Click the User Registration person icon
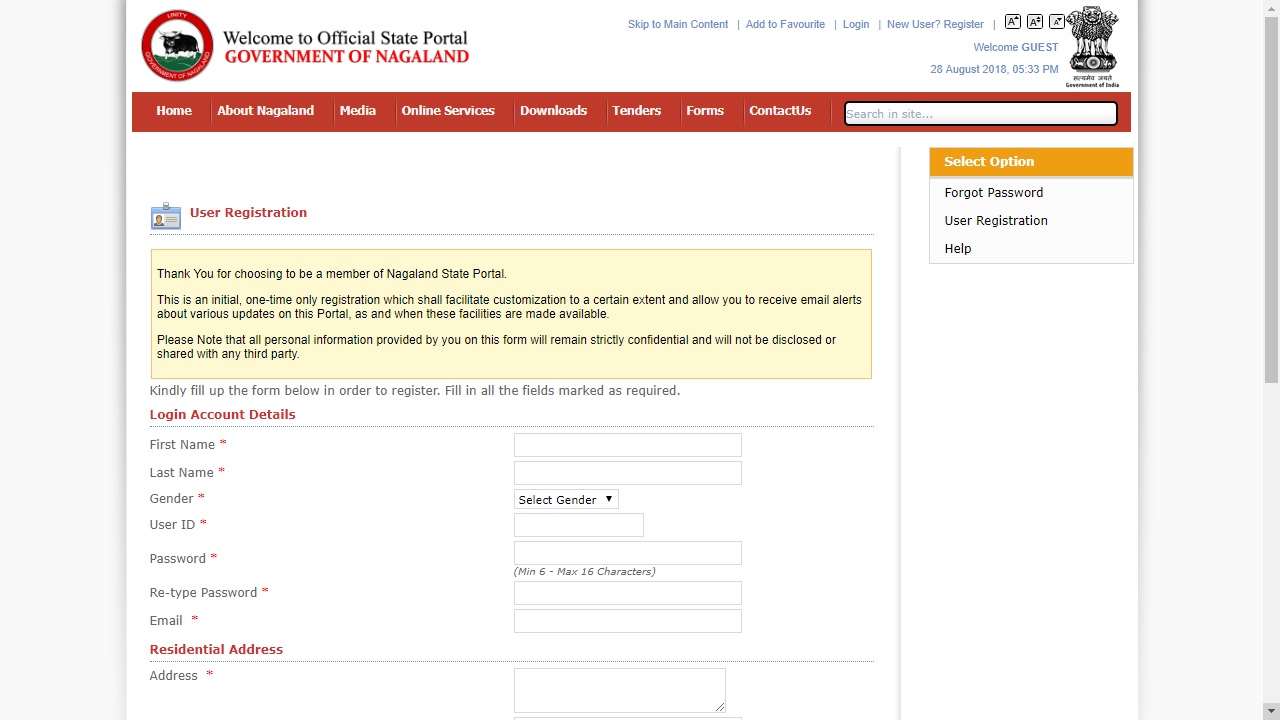The height and width of the screenshot is (720, 1280). tap(165, 215)
